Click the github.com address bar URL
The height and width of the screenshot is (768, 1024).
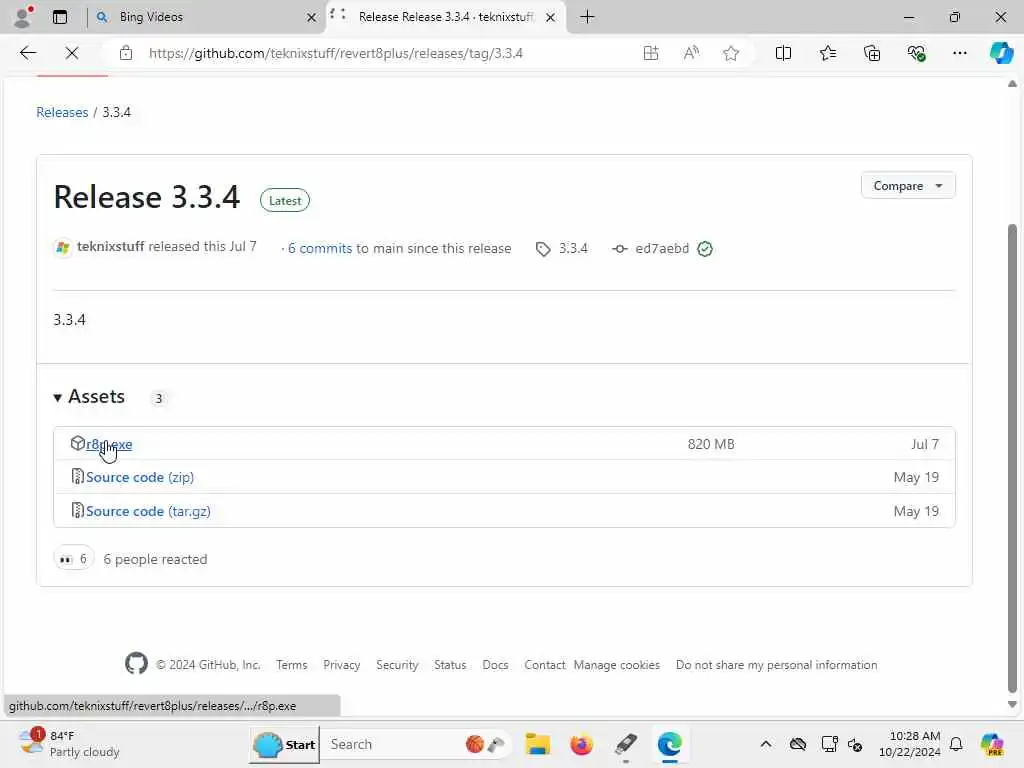click(336, 53)
